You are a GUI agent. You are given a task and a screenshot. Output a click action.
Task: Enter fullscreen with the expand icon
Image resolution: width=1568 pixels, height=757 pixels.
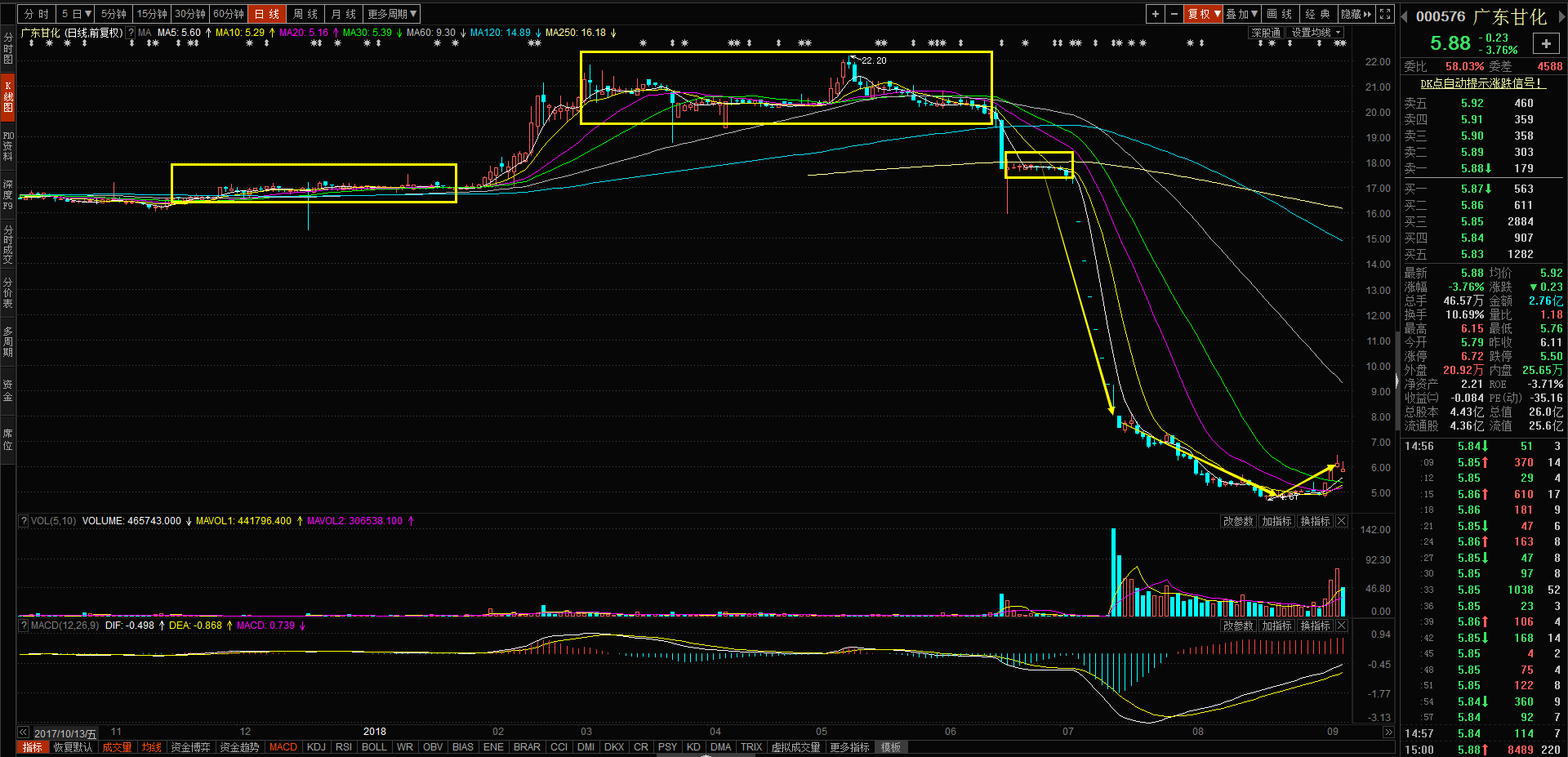[x=1385, y=14]
